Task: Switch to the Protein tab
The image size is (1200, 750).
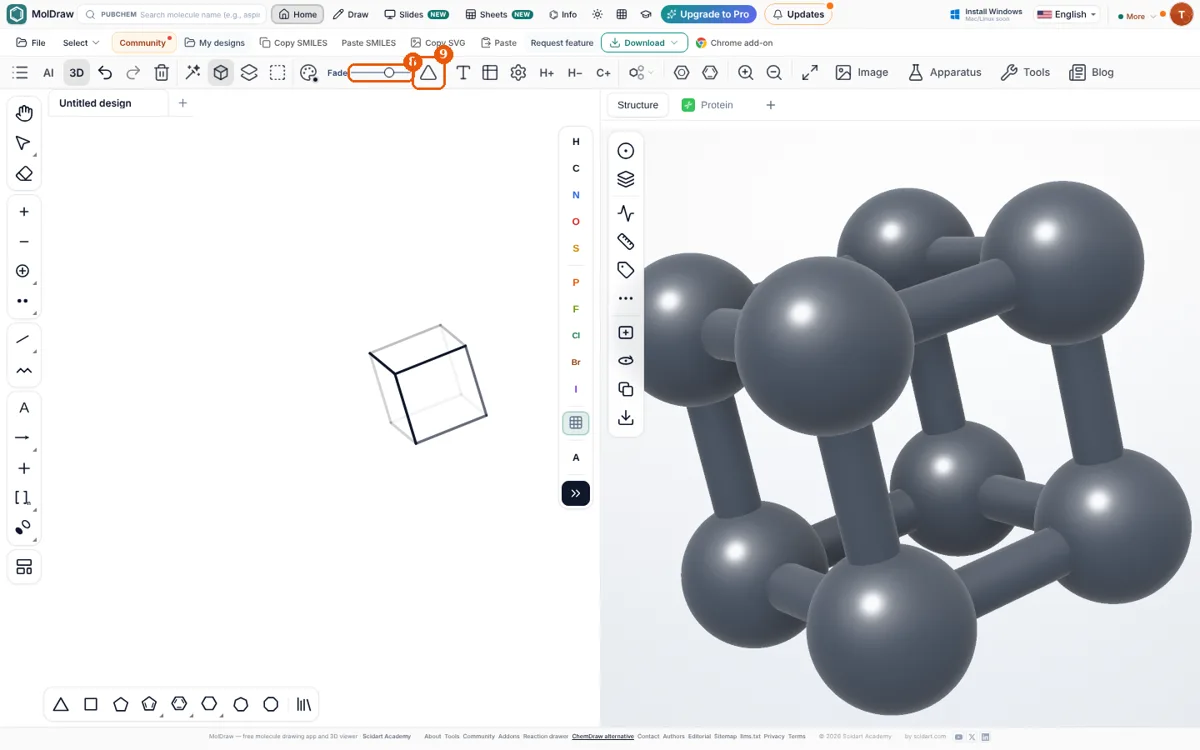Action: coord(707,105)
